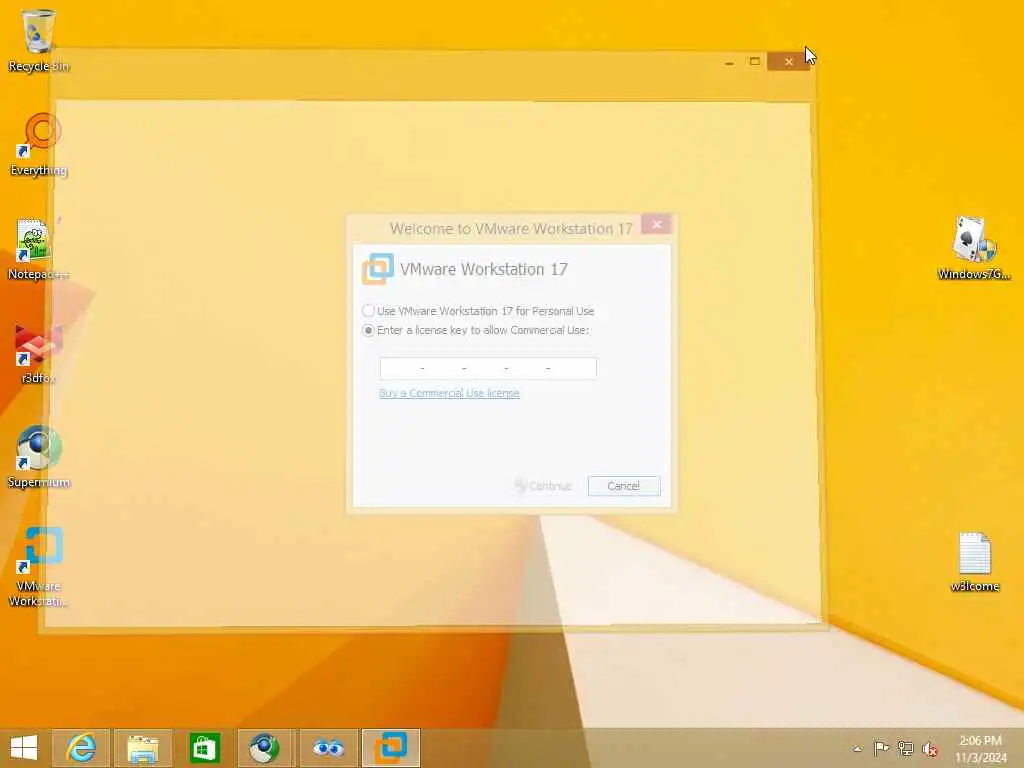The height and width of the screenshot is (768, 1024).
Task: Open Supermium from the taskbar
Action: click(266, 748)
